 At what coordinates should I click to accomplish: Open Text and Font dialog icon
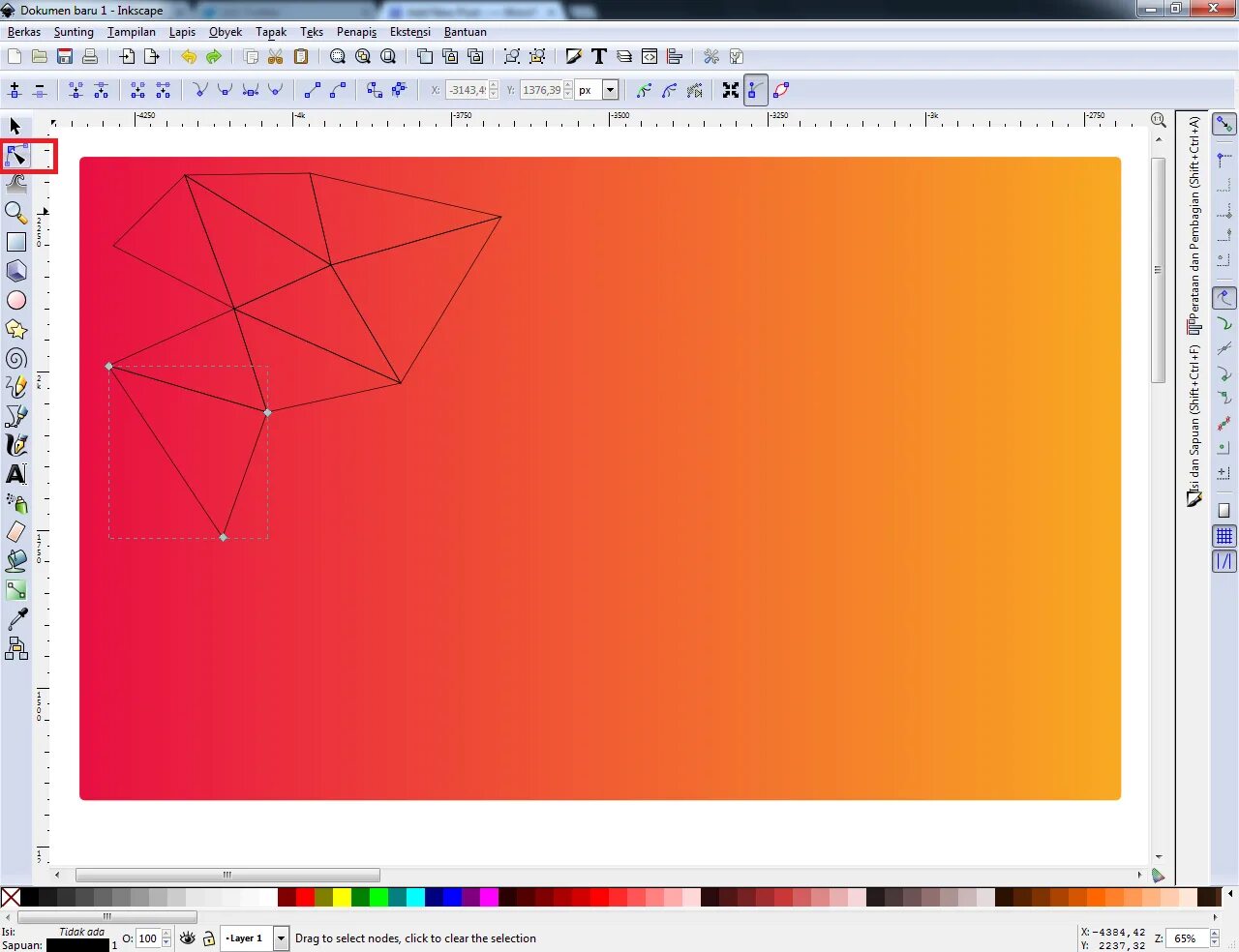pyautogui.click(x=599, y=57)
